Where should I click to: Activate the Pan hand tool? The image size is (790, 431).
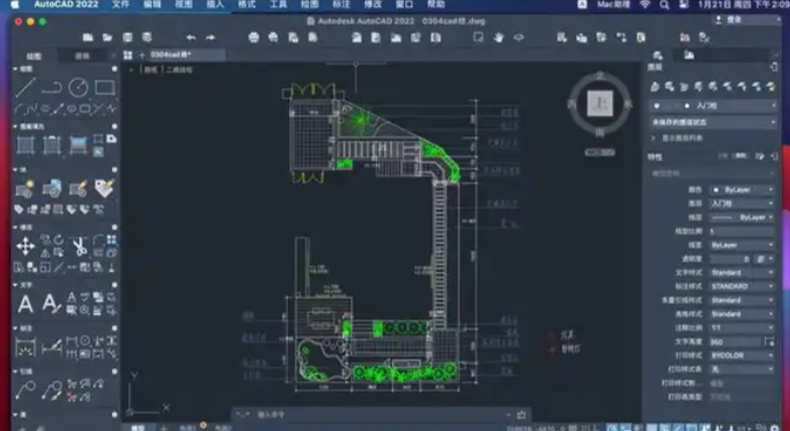point(501,37)
